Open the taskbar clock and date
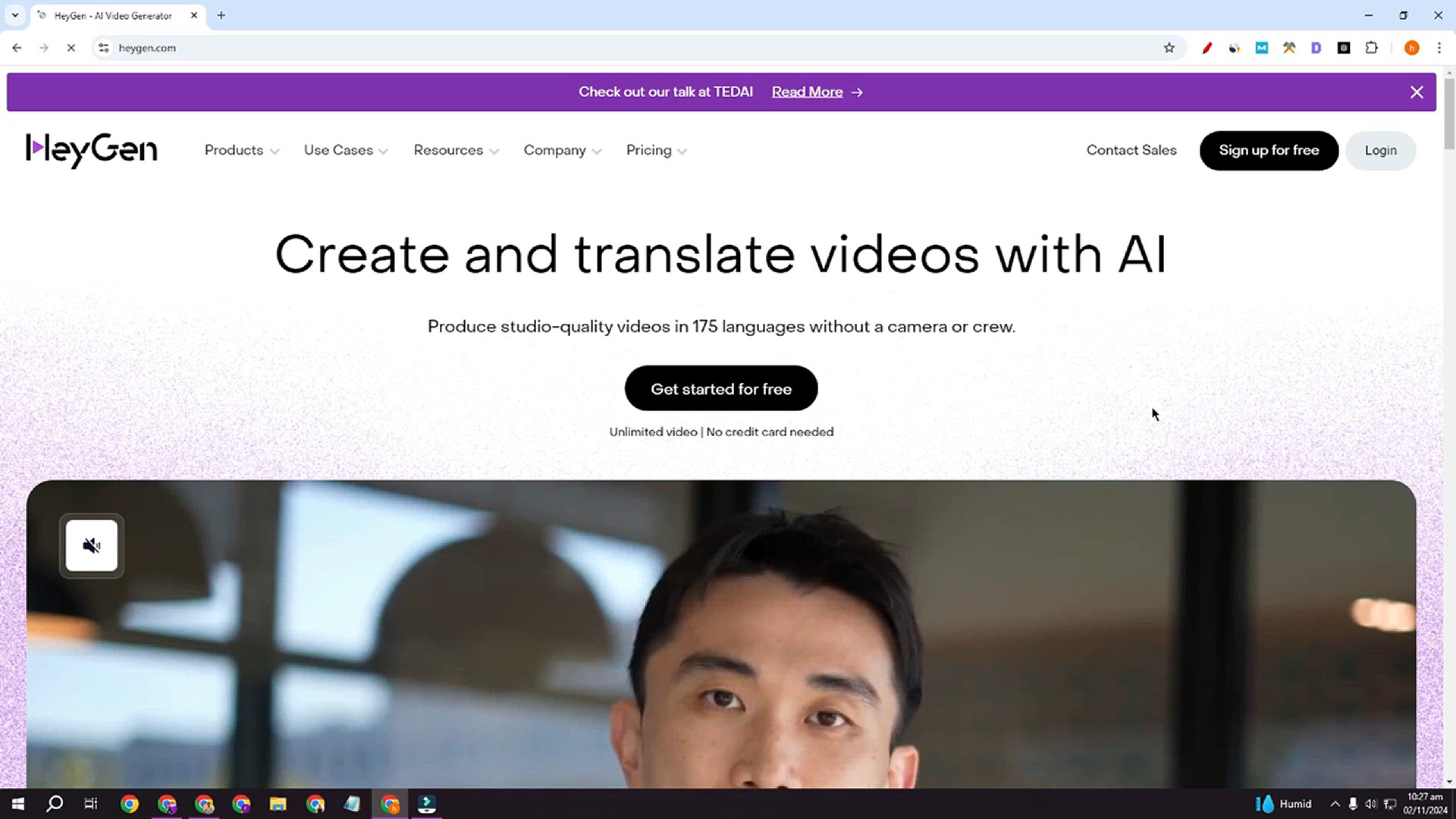Screen dimensions: 1456x819 point(1426,804)
